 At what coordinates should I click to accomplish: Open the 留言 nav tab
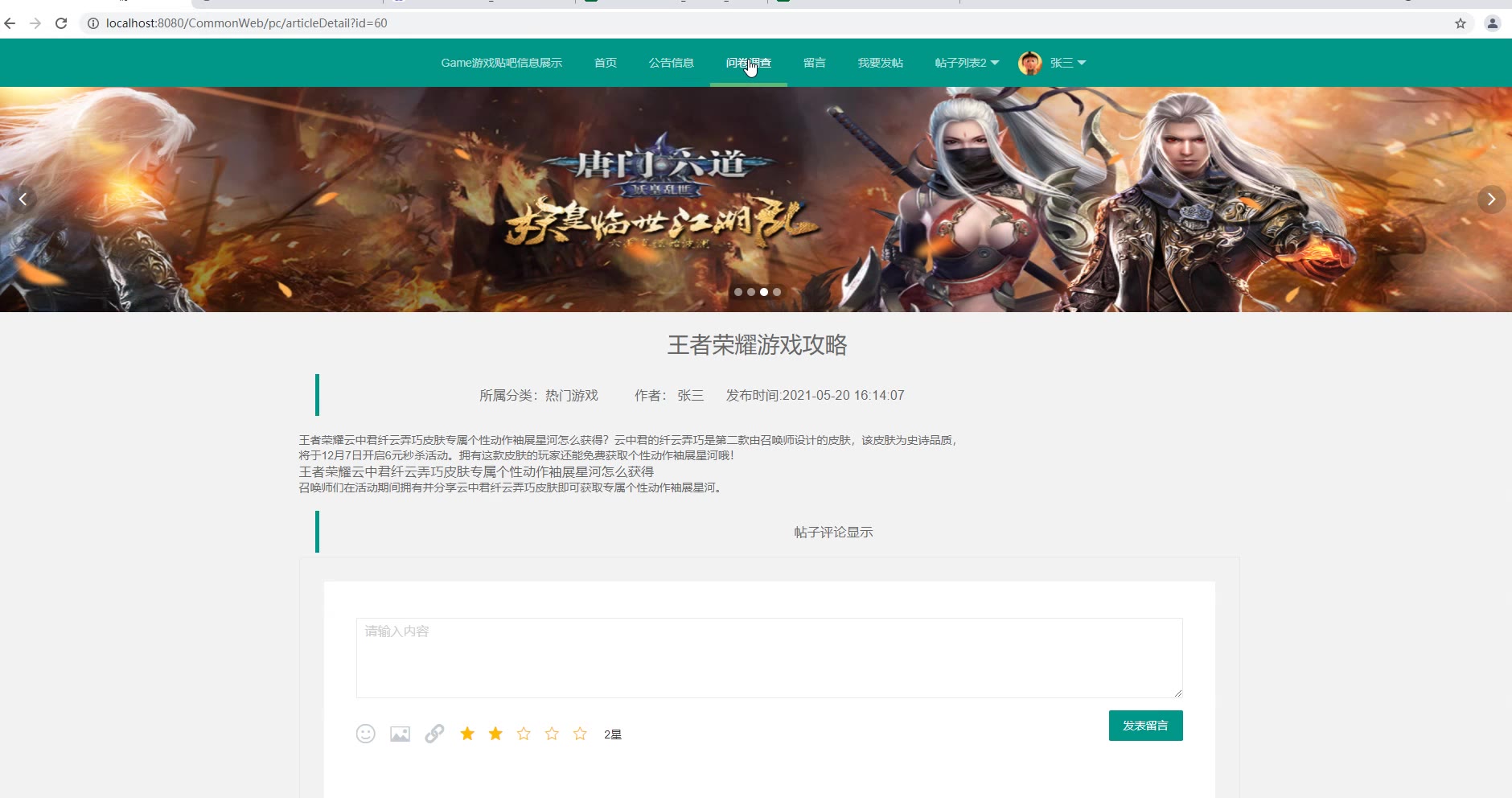click(x=815, y=63)
